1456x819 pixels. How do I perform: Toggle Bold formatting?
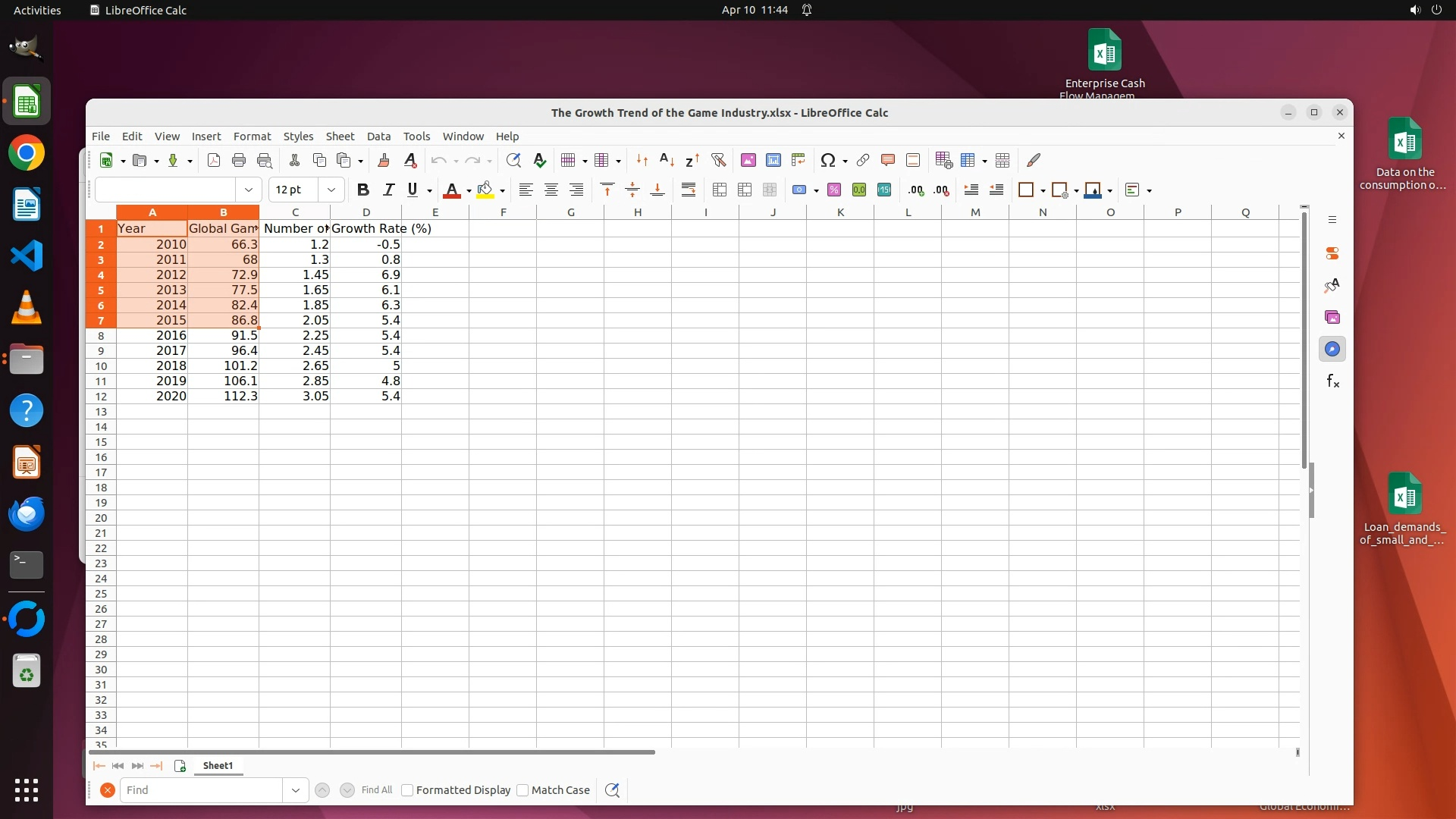tap(362, 190)
